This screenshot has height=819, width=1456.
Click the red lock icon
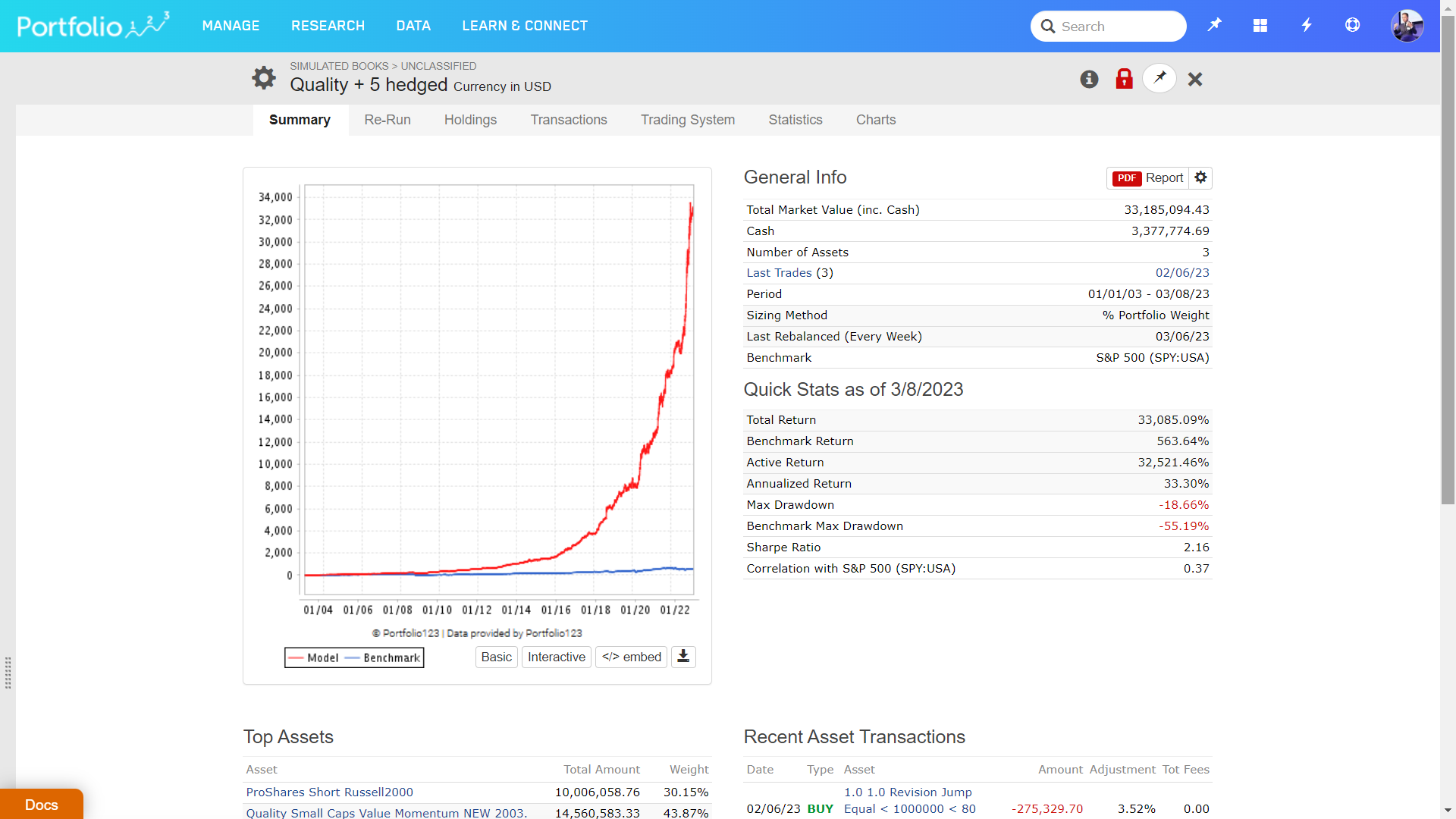[x=1124, y=79]
